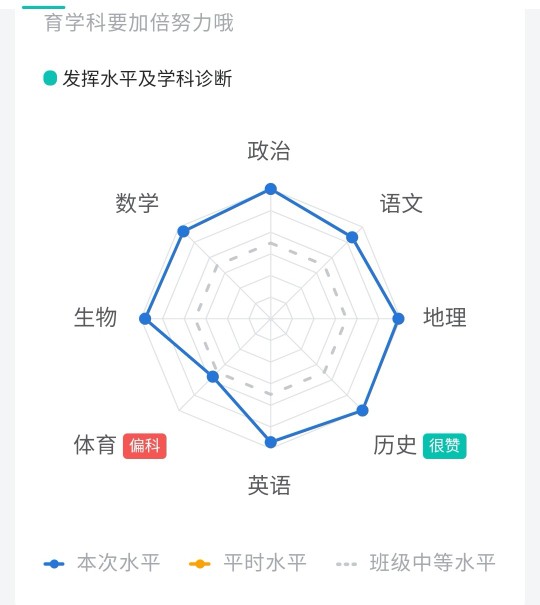Viewport: 540px width, 605px height.
Task: Select the 地理 data point on radar
Action: (x=398, y=319)
